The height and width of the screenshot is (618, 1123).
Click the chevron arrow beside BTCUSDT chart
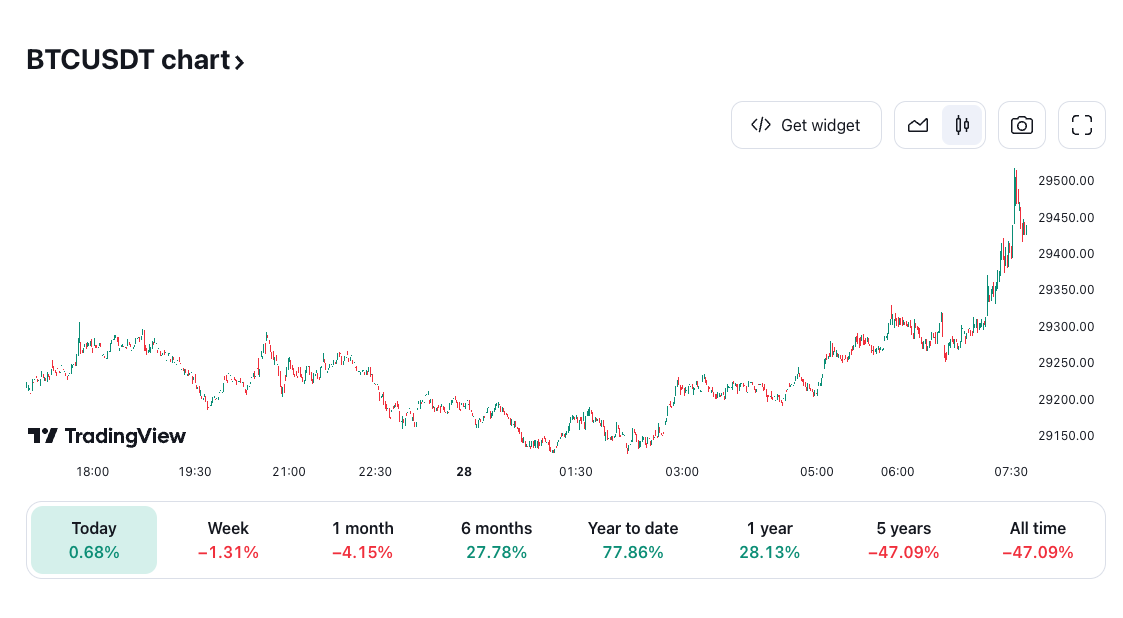[240, 62]
